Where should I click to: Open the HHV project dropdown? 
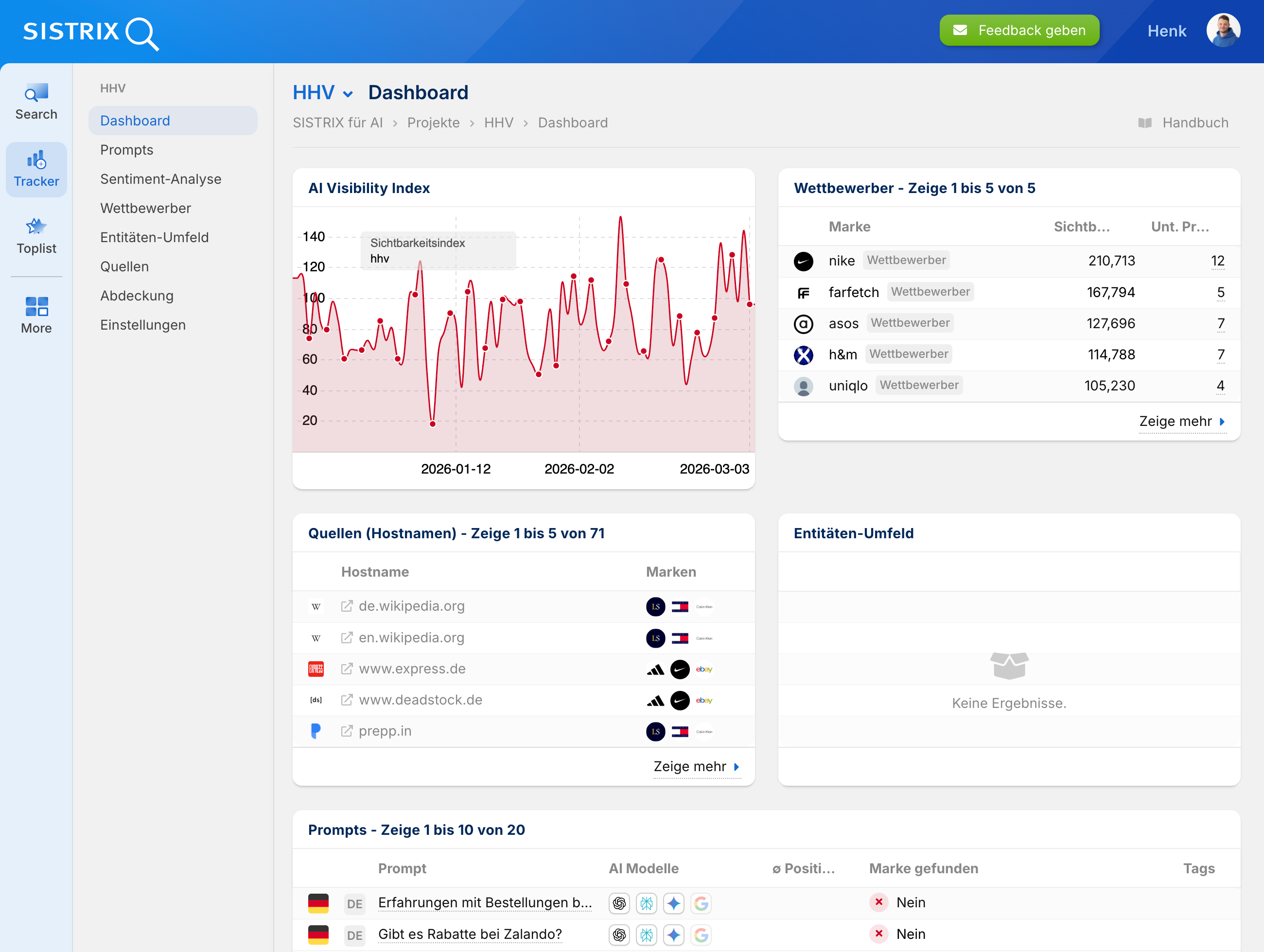[x=323, y=92]
